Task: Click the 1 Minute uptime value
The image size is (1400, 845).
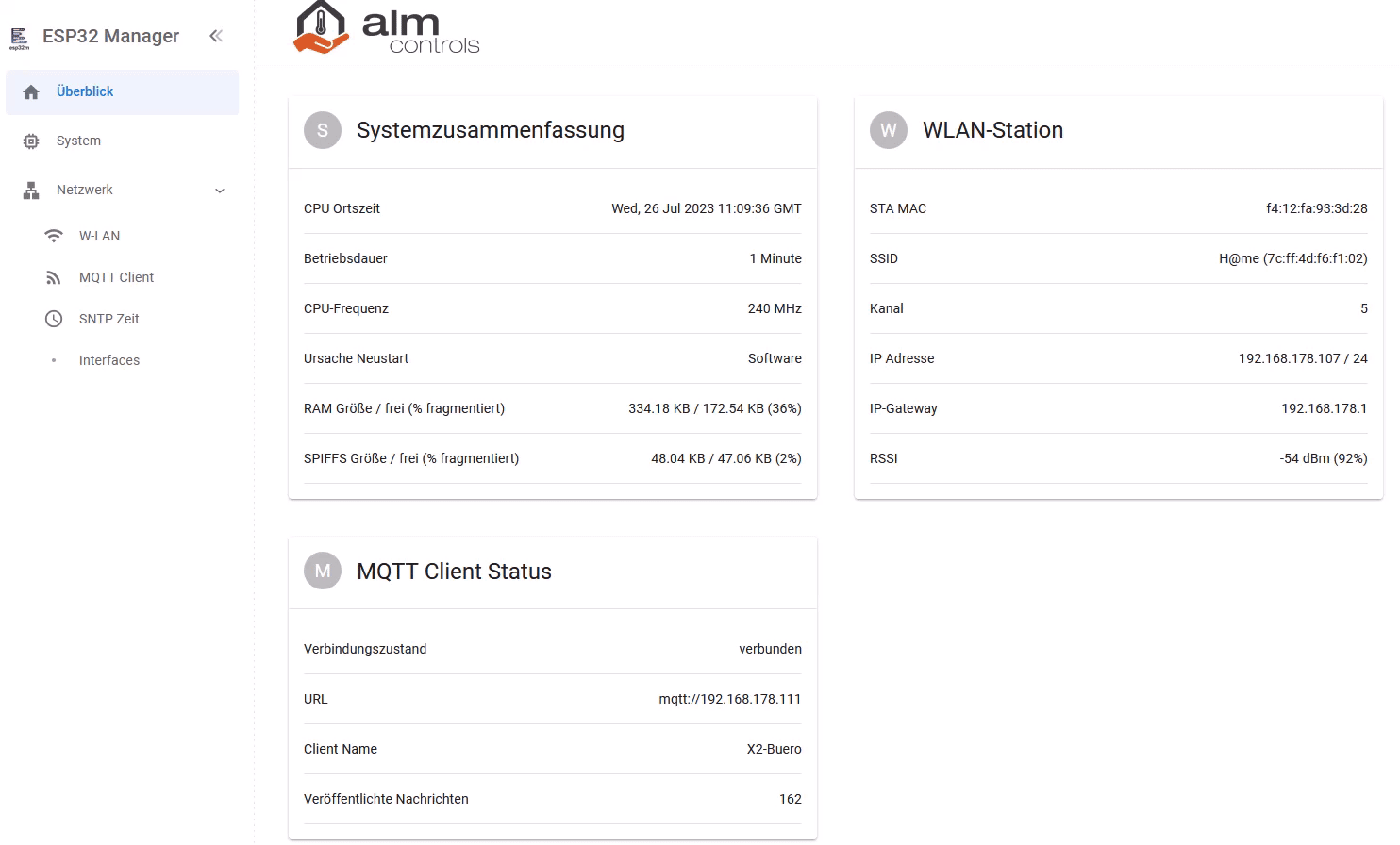Action: point(775,258)
